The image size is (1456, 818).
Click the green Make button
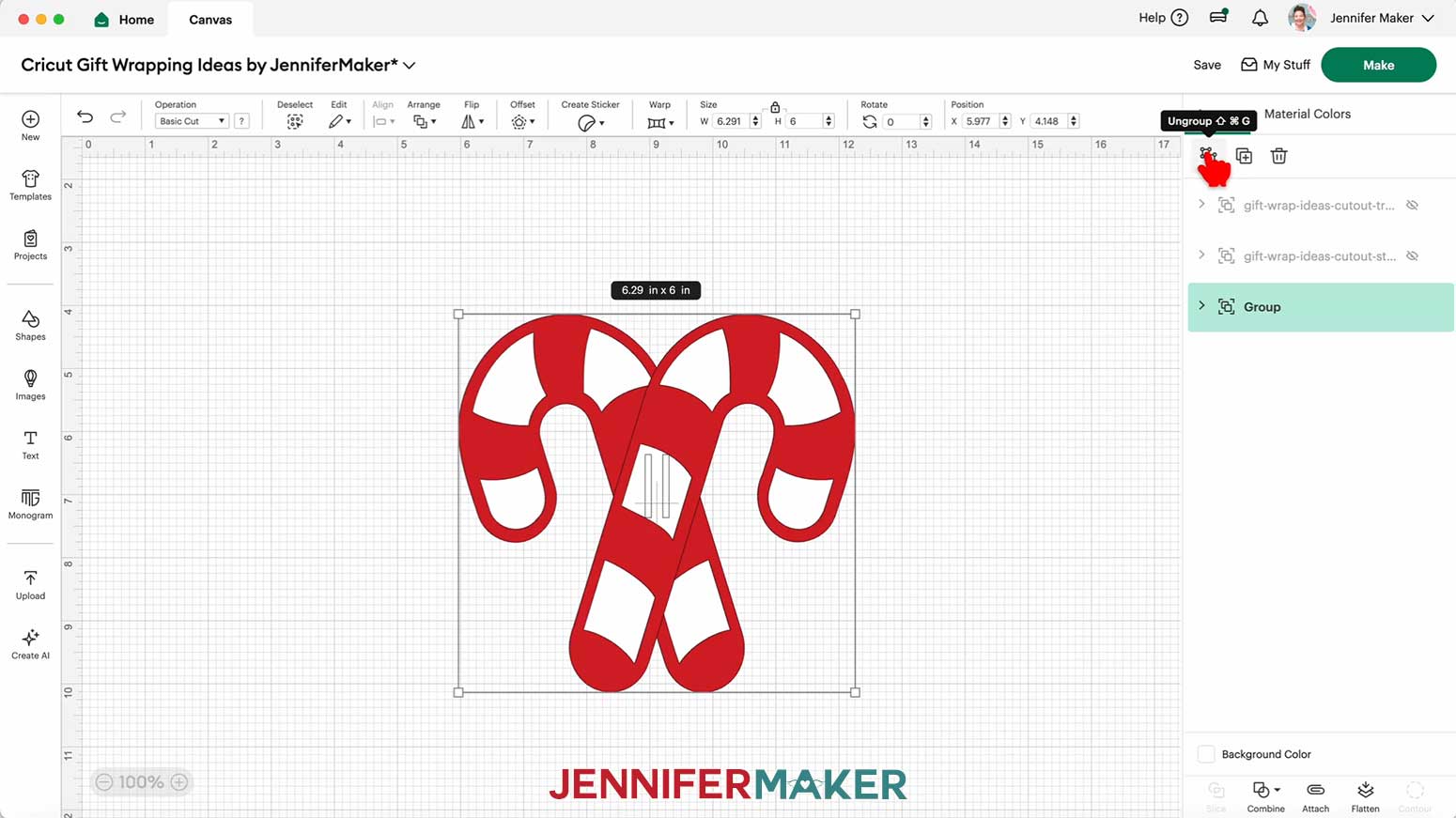[x=1378, y=65]
